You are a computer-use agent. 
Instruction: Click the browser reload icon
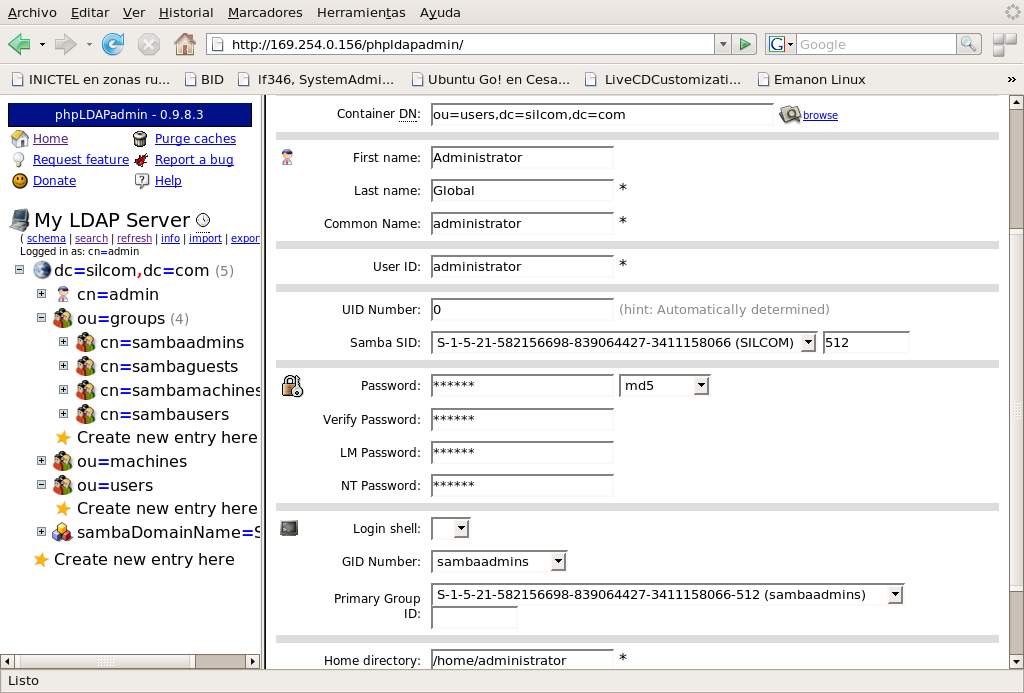click(x=113, y=44)
